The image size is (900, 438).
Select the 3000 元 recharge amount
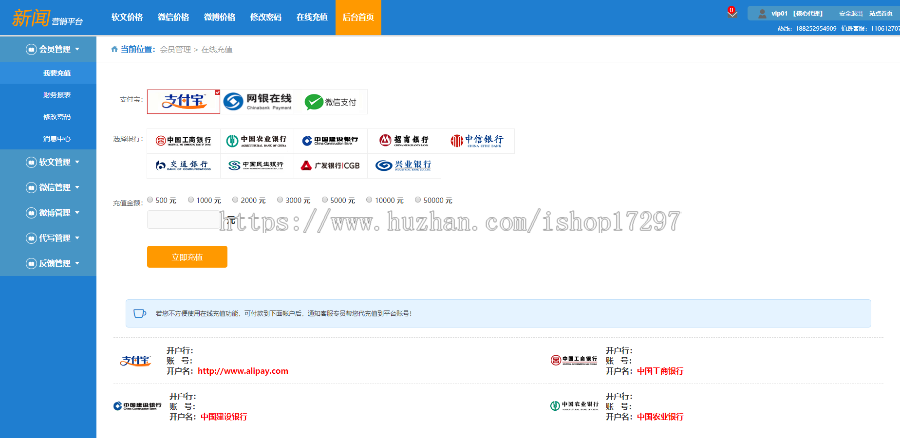[x=280, y=200]
